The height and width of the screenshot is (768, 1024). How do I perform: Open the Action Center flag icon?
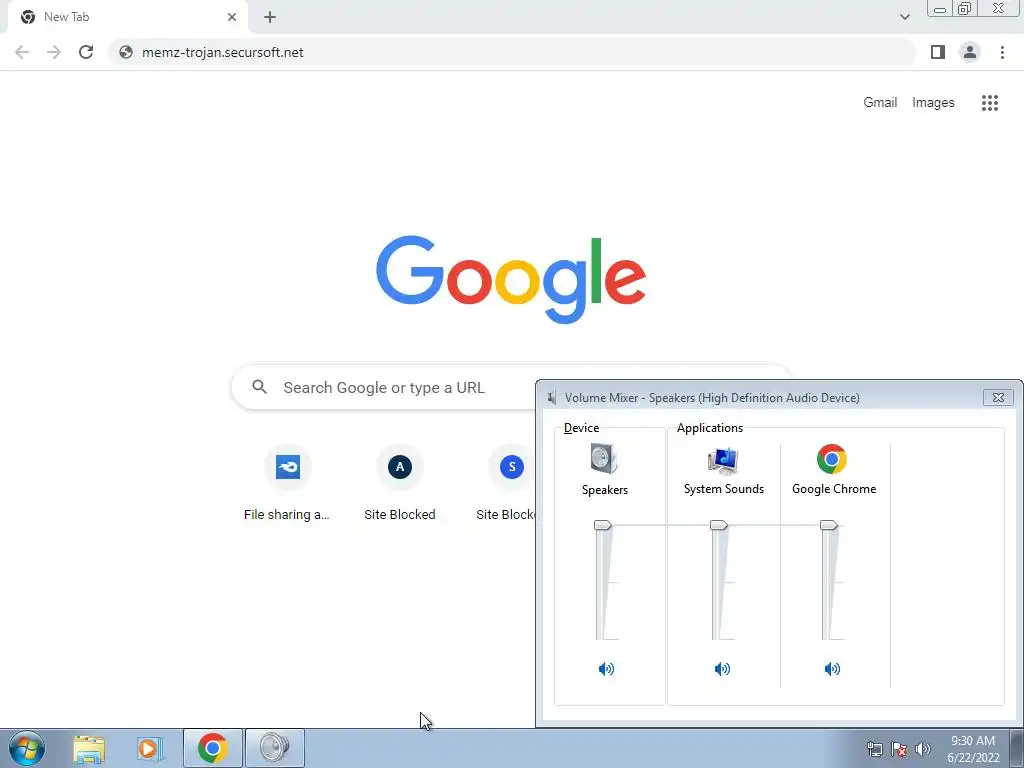point(899,749)
